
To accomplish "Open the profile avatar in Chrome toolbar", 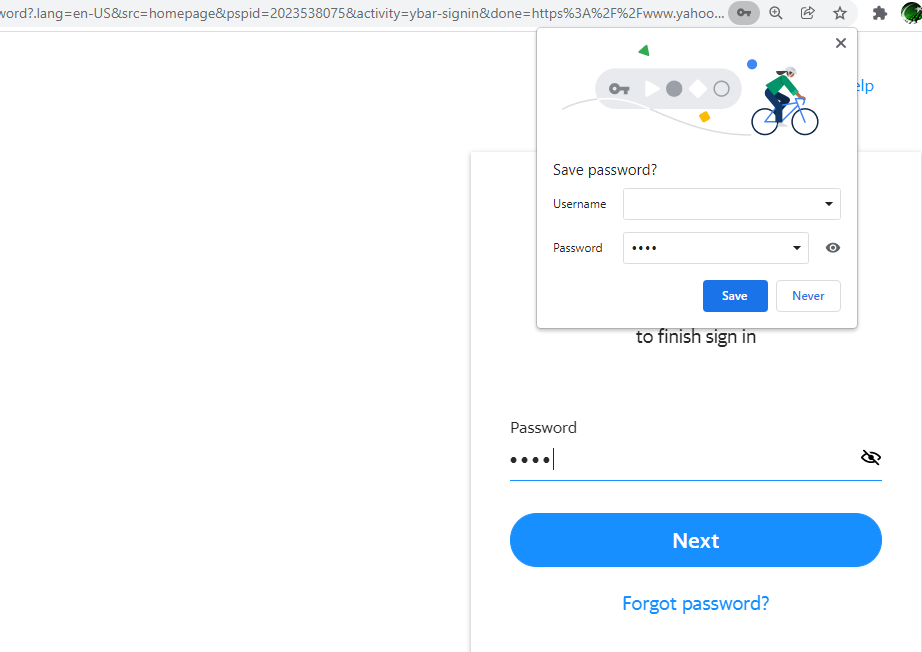I will coord(912,13).
